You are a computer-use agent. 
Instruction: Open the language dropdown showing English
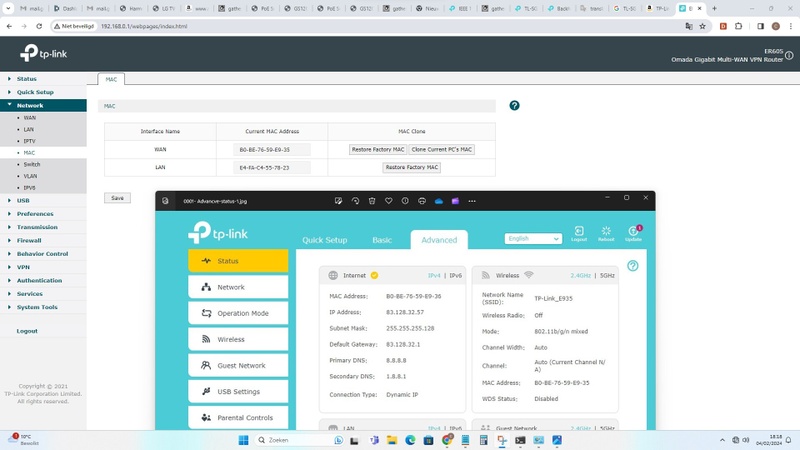(533, 238)
